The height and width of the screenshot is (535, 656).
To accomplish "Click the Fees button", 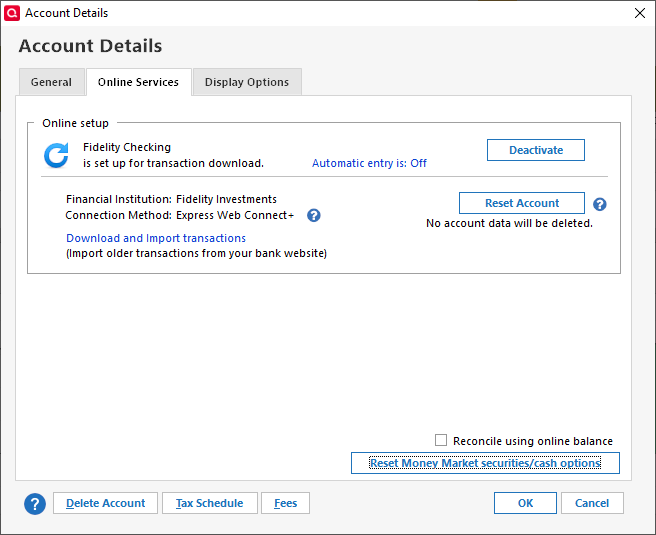I will pyautogui.click(x=286, y=503).
